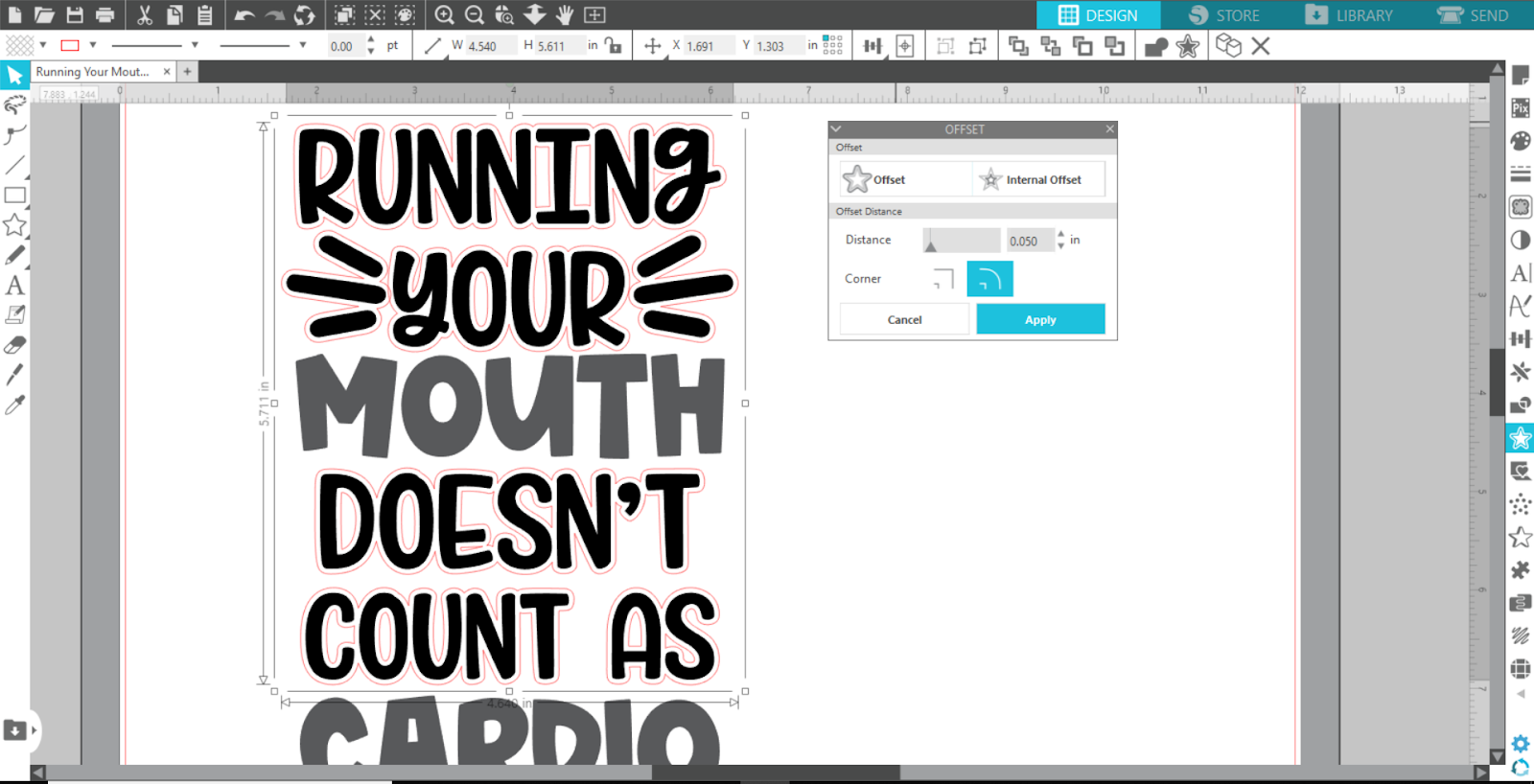Save the document
The image size is (1534, 784).
(75, 14)
